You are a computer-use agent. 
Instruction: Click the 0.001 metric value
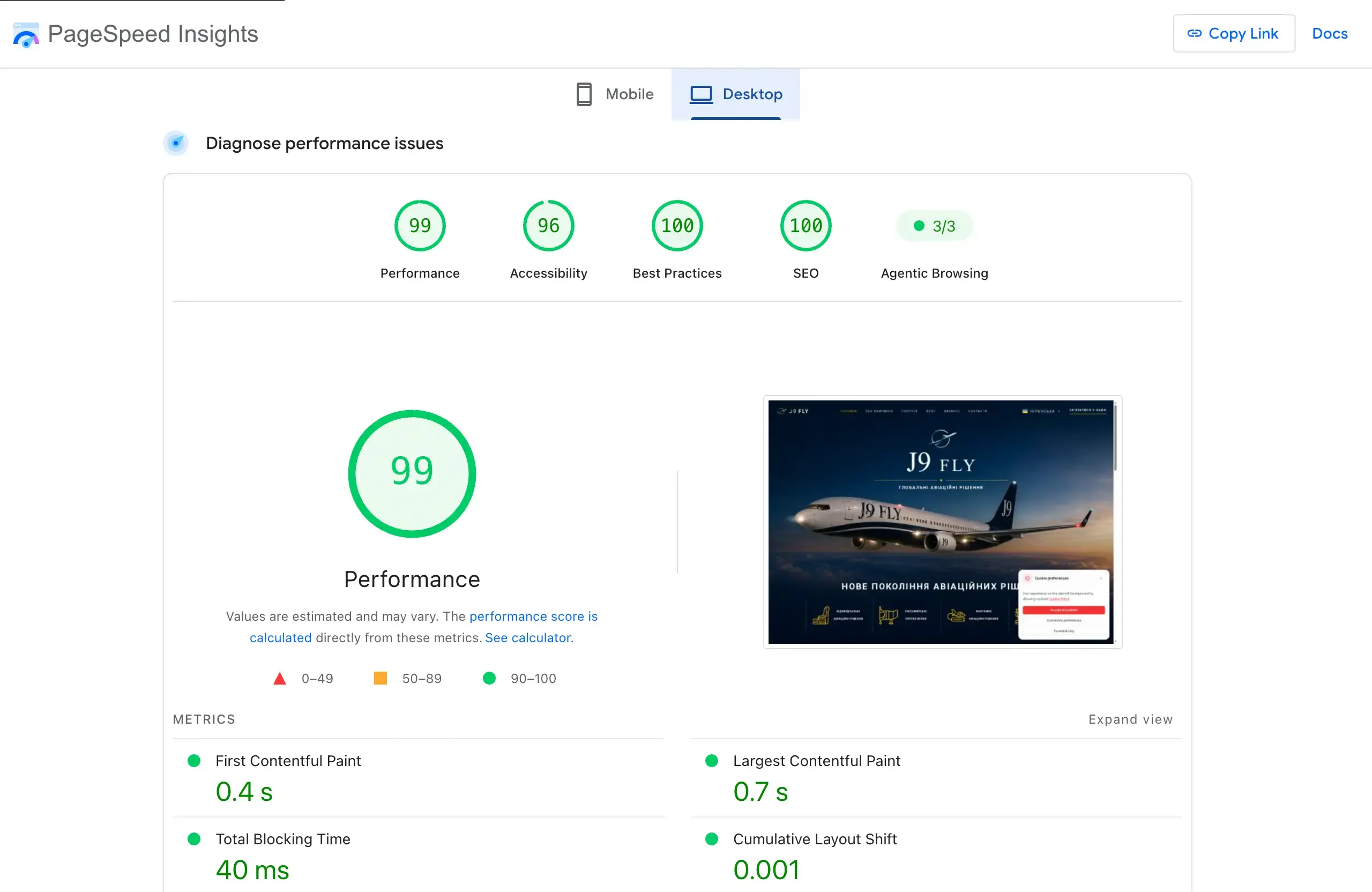[766, 870]
